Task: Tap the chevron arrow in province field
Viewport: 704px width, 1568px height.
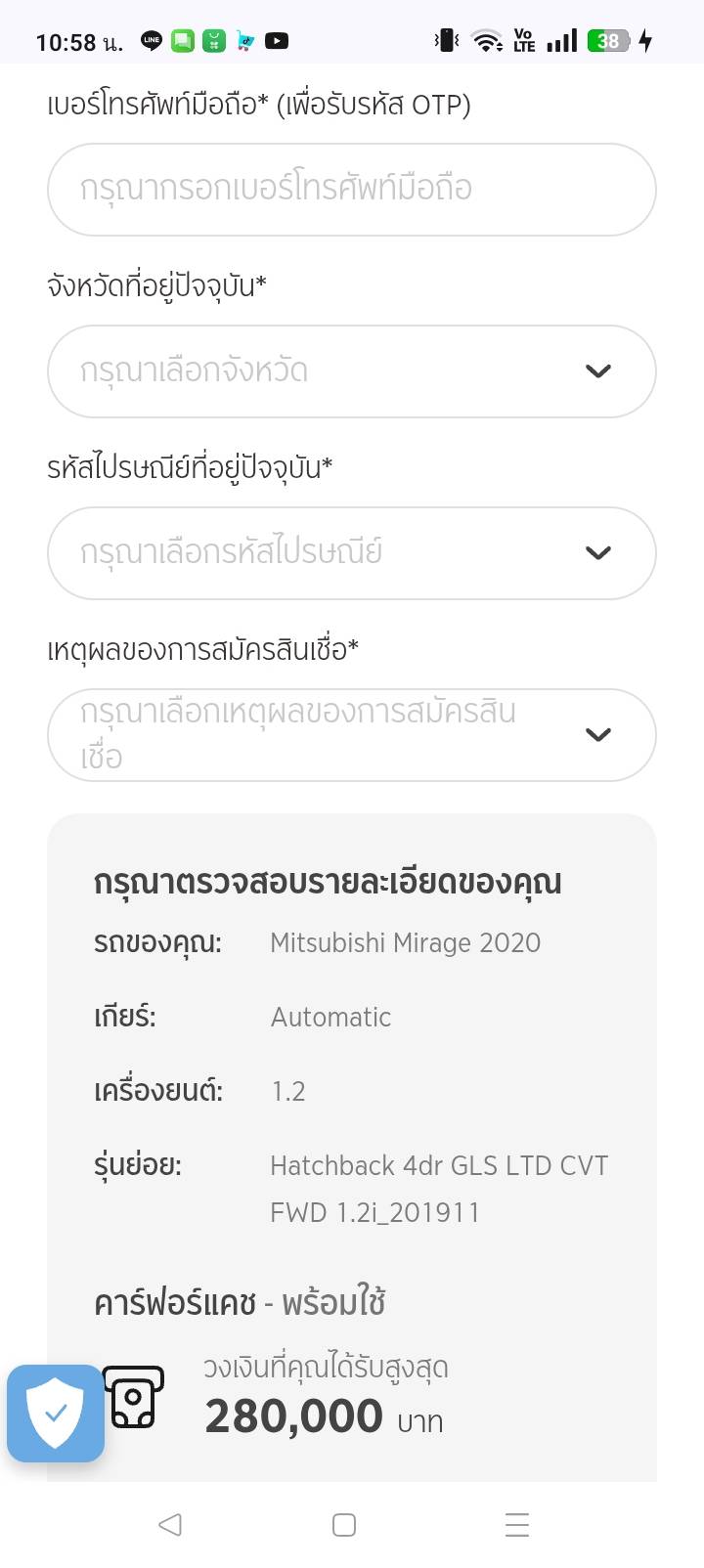Action: [597, 371]
